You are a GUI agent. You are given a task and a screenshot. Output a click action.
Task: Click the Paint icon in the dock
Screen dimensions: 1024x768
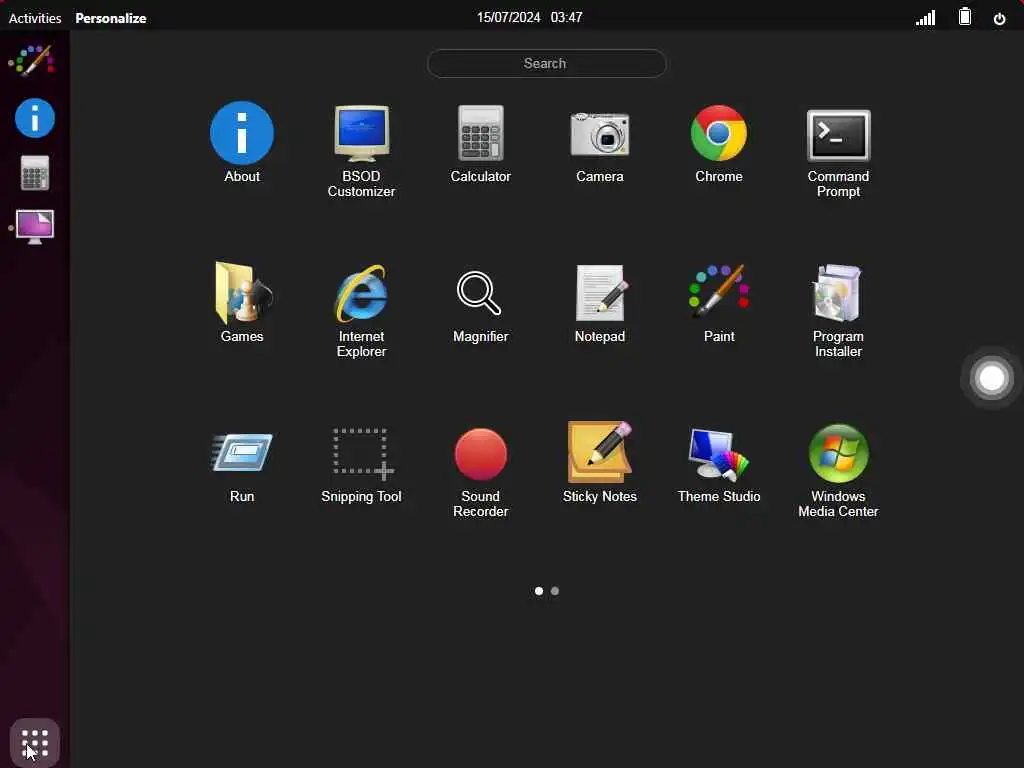33,61
